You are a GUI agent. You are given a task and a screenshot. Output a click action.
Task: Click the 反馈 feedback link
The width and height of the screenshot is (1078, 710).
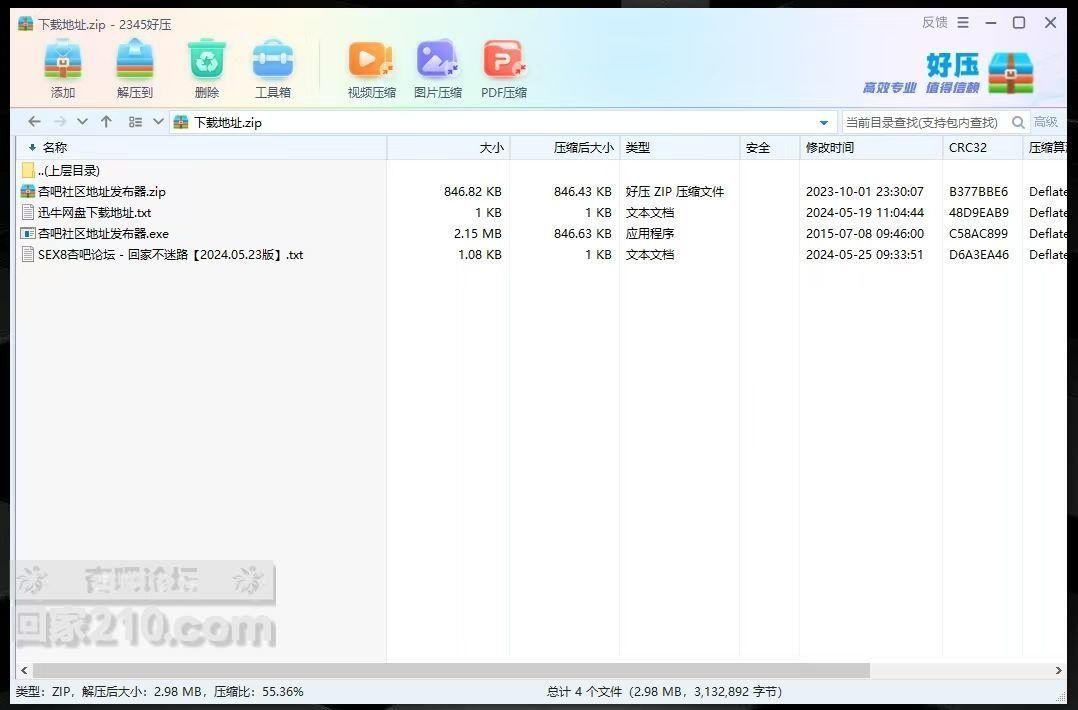pos(934,23)
